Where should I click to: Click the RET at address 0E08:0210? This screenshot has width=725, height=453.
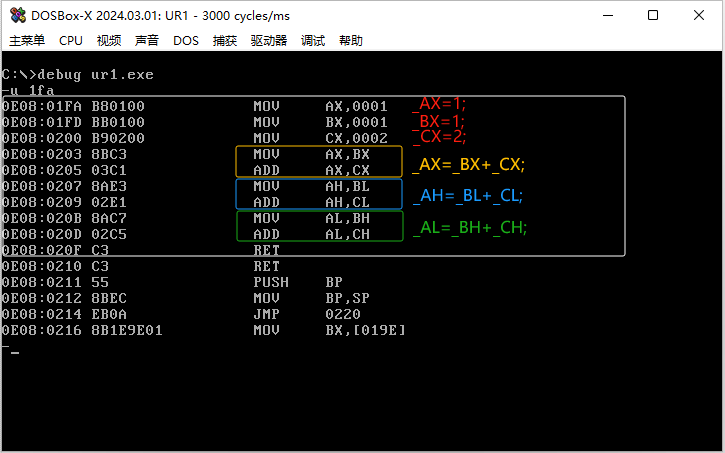tap(266, 266)
